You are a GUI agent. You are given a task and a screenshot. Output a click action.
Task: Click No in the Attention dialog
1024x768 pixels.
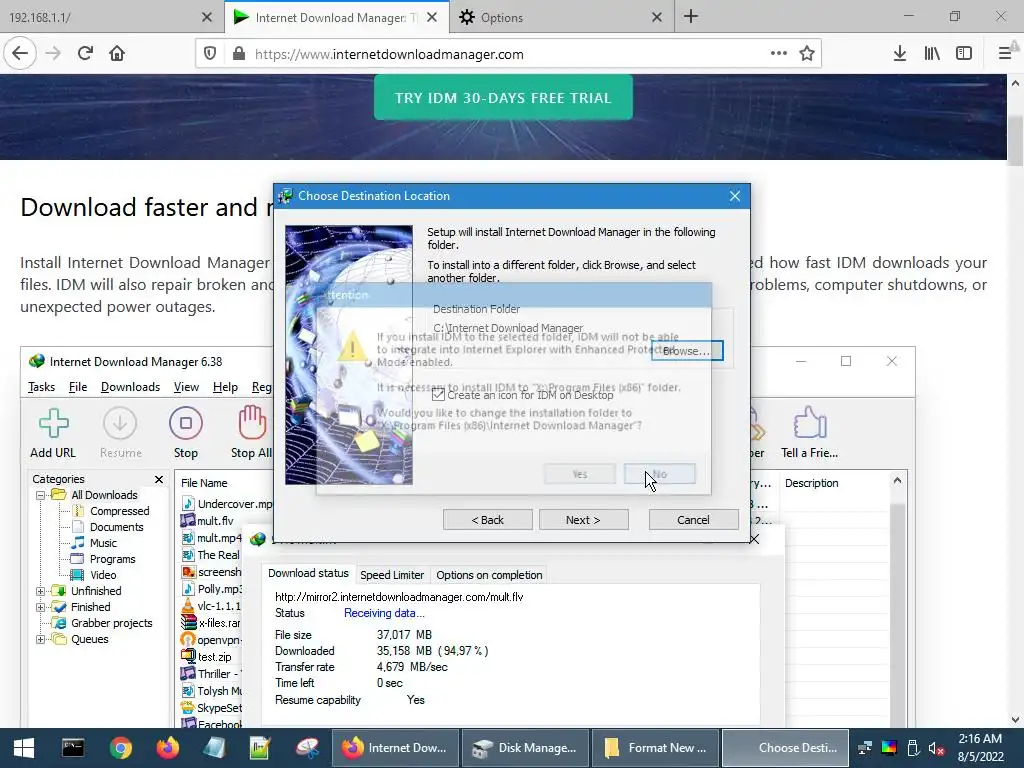click(x=660, y=474)
